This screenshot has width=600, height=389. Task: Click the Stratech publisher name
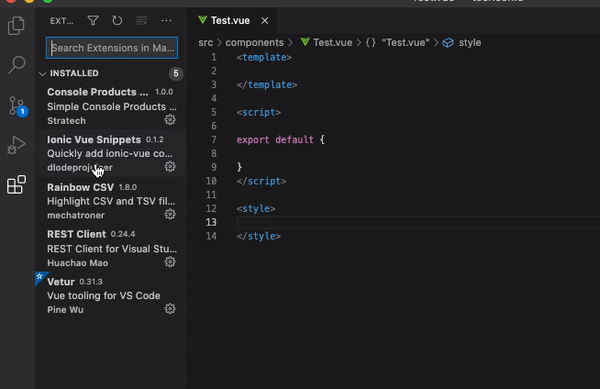coord(66,121)
